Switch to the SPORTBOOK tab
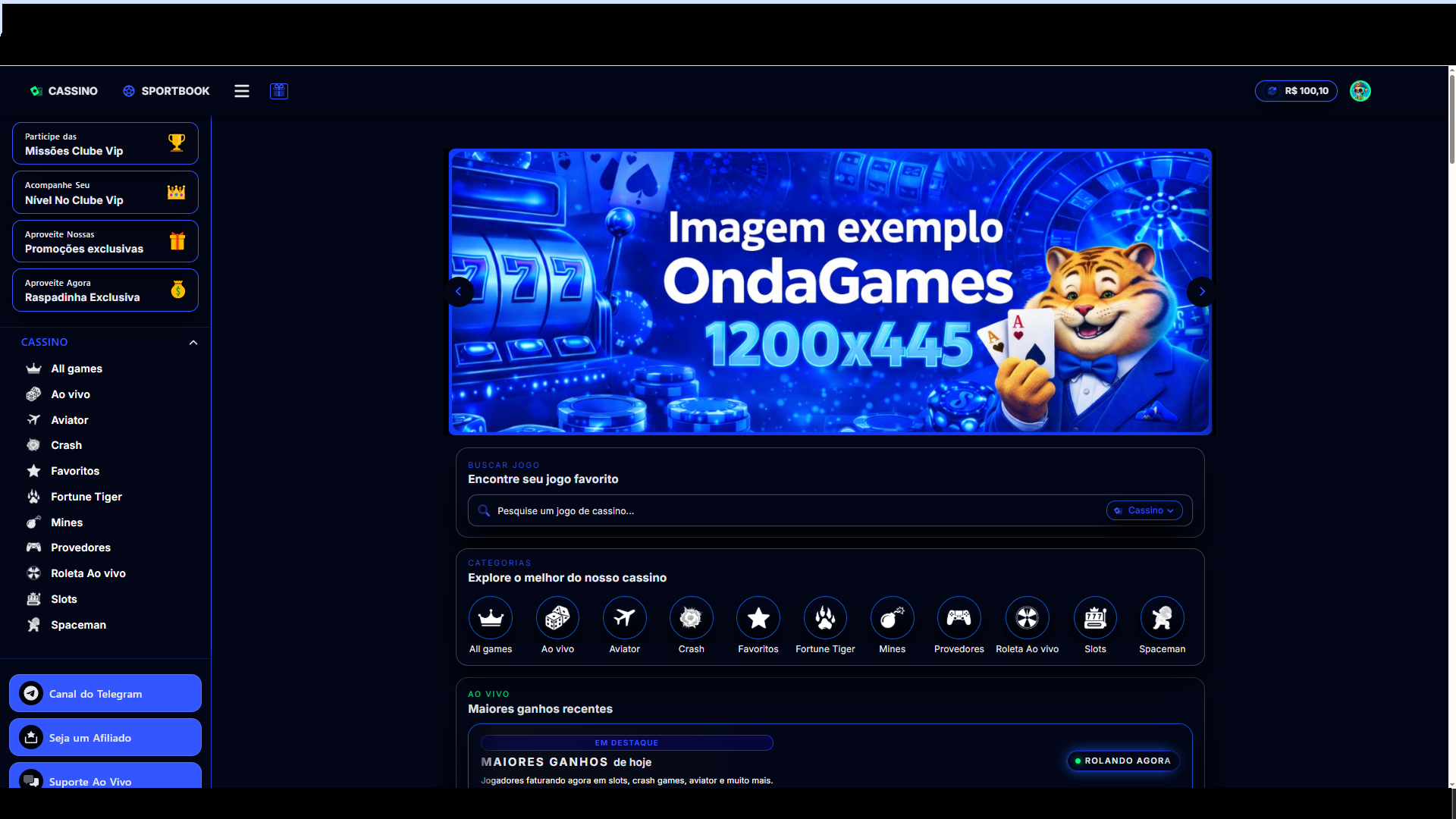1456x819 pixels. point(166,91)
